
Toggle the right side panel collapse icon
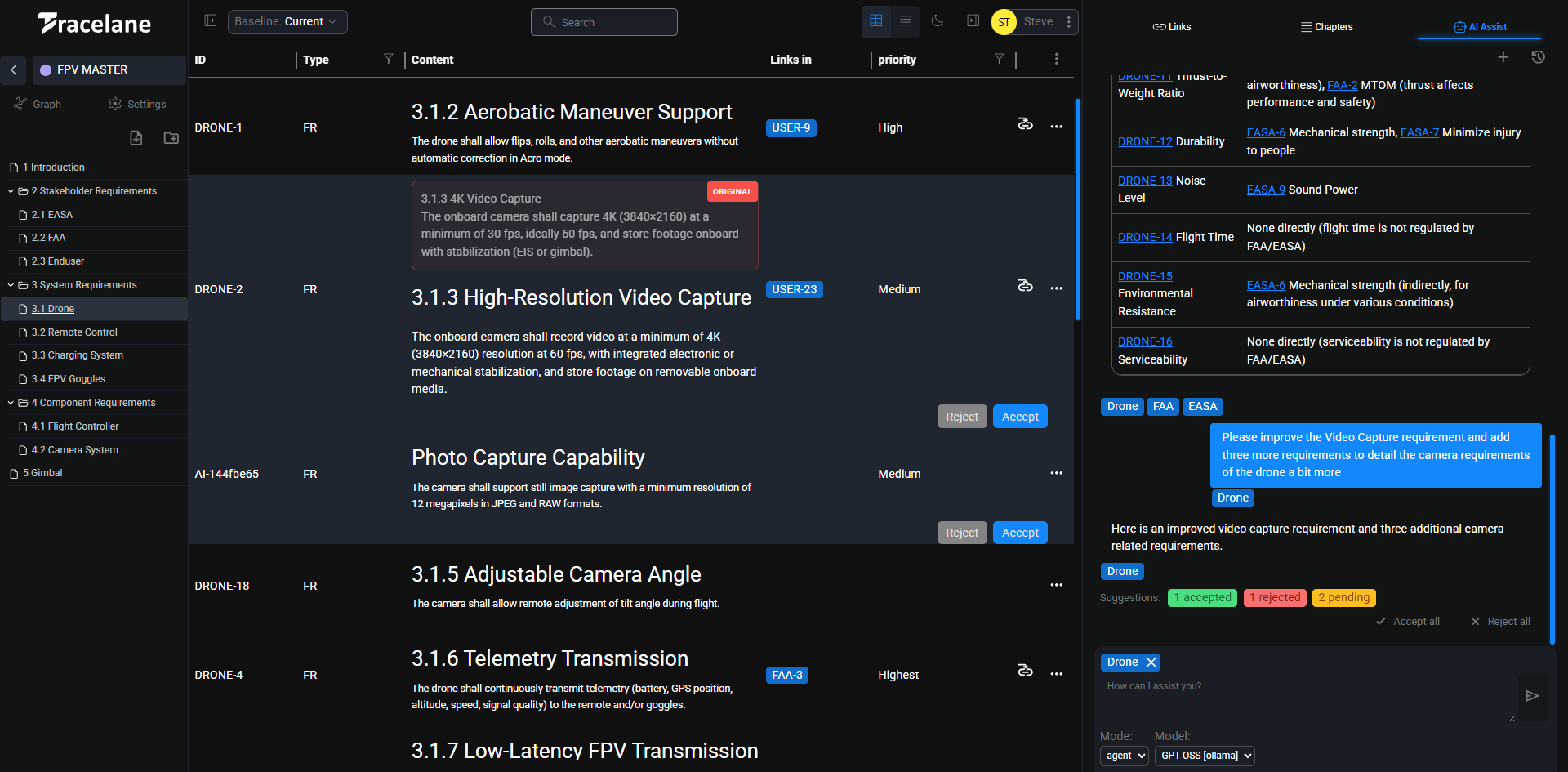coord(973,20)
